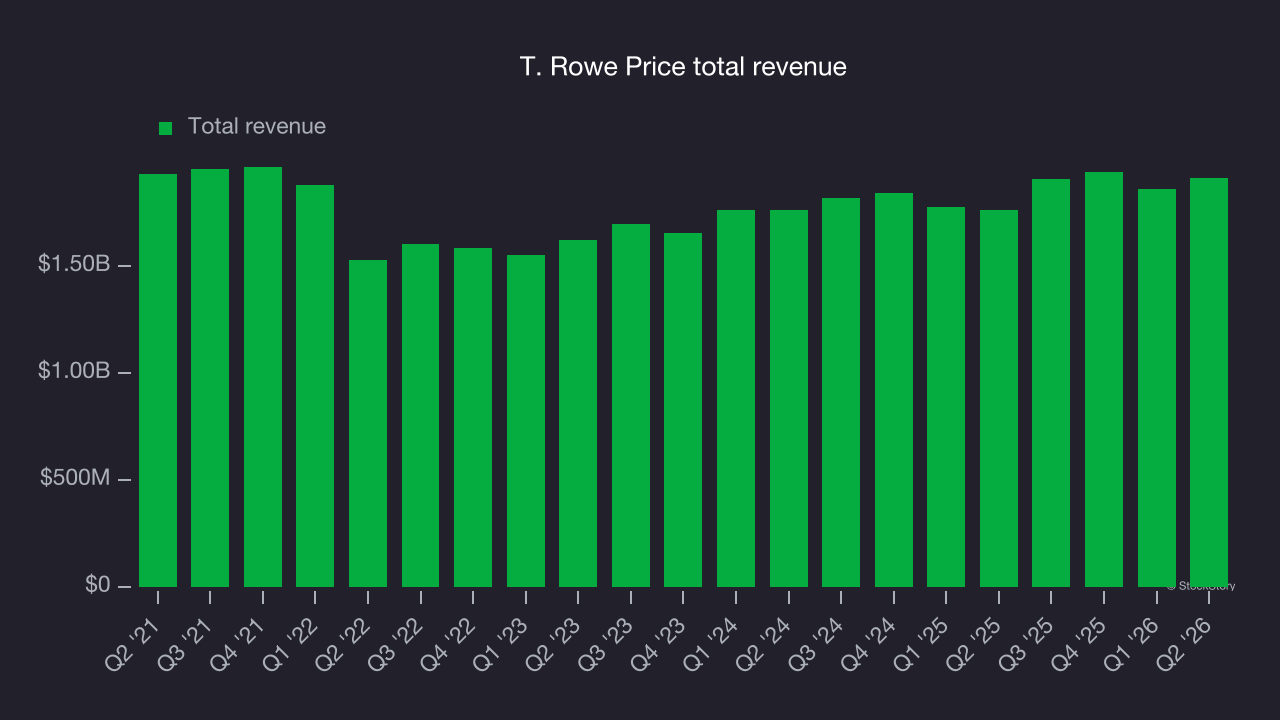
Task: Click the $1.00B y-axis label
Action: click(x=74, y=371)
